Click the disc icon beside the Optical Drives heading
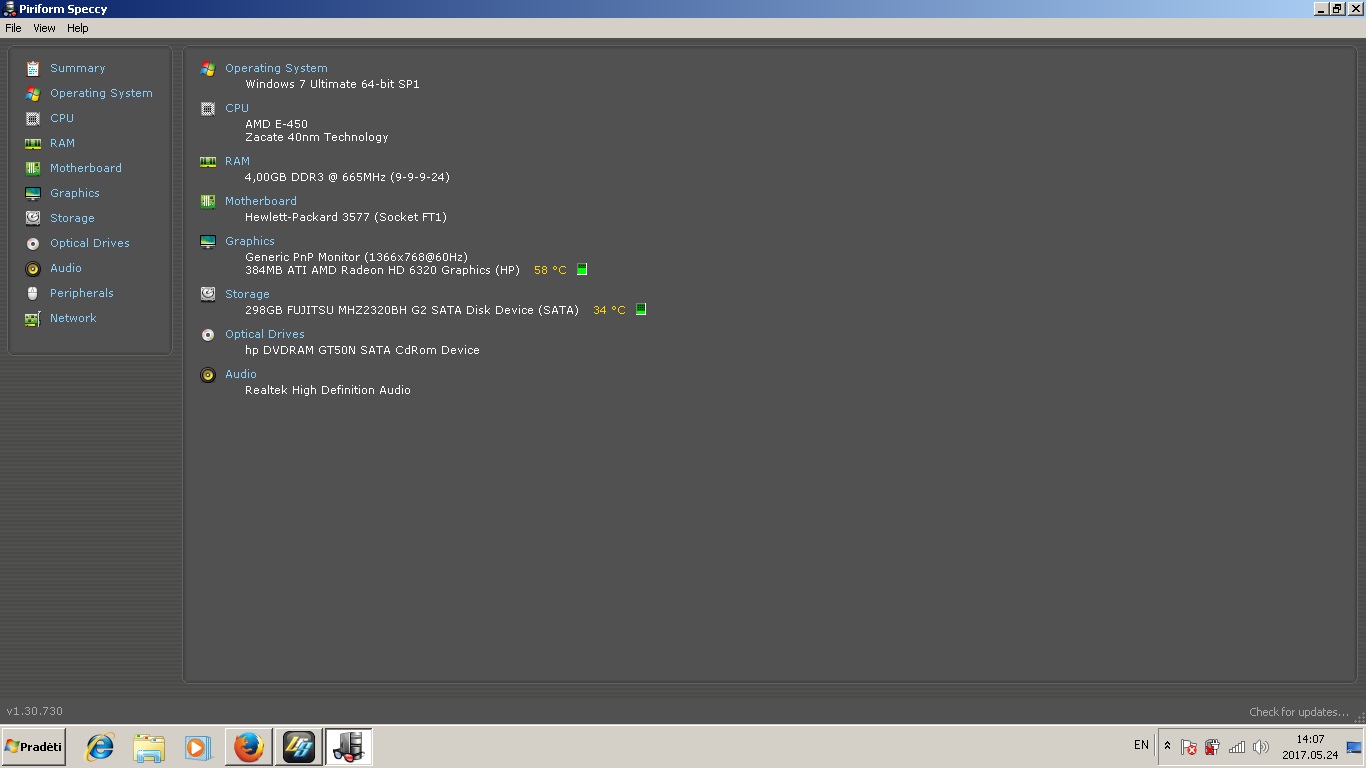Viewport: 1366px width, 768px height. 208,334
